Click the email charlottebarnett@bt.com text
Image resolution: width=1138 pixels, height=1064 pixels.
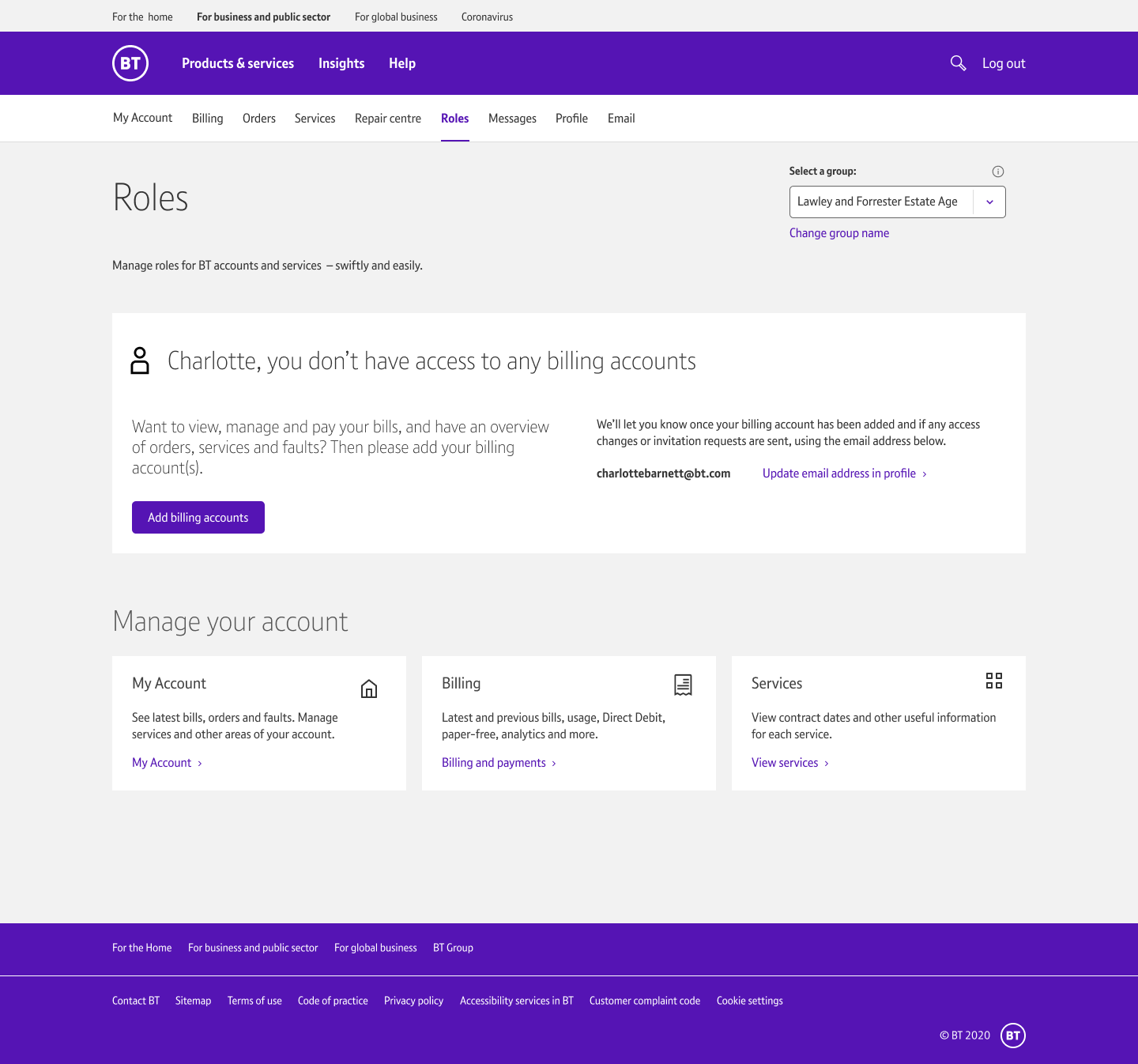coord(663,474)
